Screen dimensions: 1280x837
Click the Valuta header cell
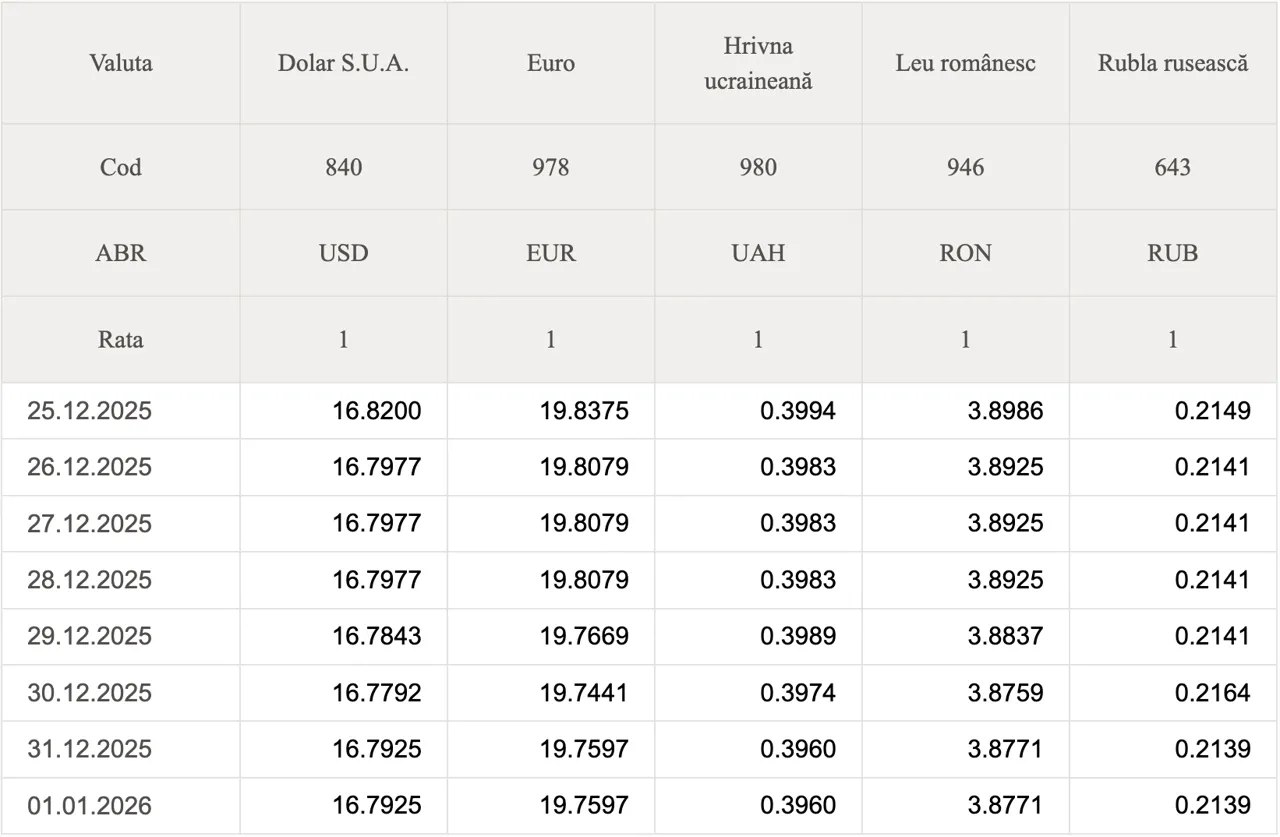[121, 63]
